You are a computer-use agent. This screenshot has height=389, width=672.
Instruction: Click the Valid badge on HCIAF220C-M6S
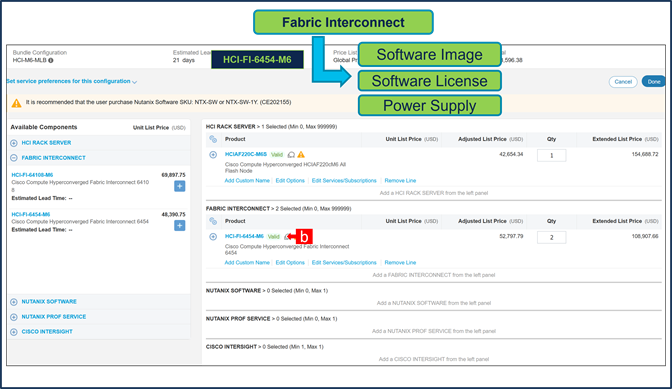pyautogui.click(x=277, y=155)
